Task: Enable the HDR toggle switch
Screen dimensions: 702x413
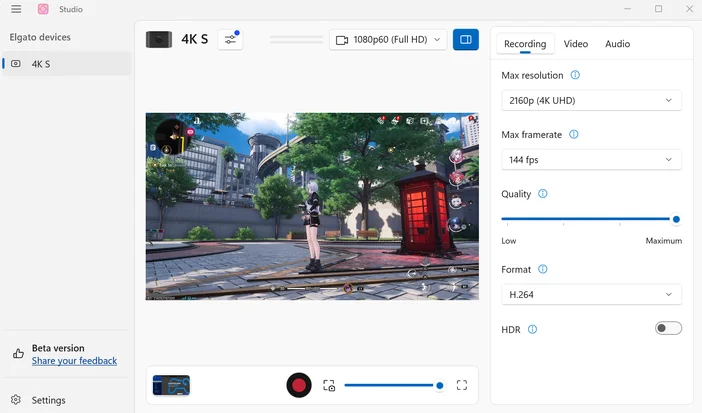Action: (668, 328)
